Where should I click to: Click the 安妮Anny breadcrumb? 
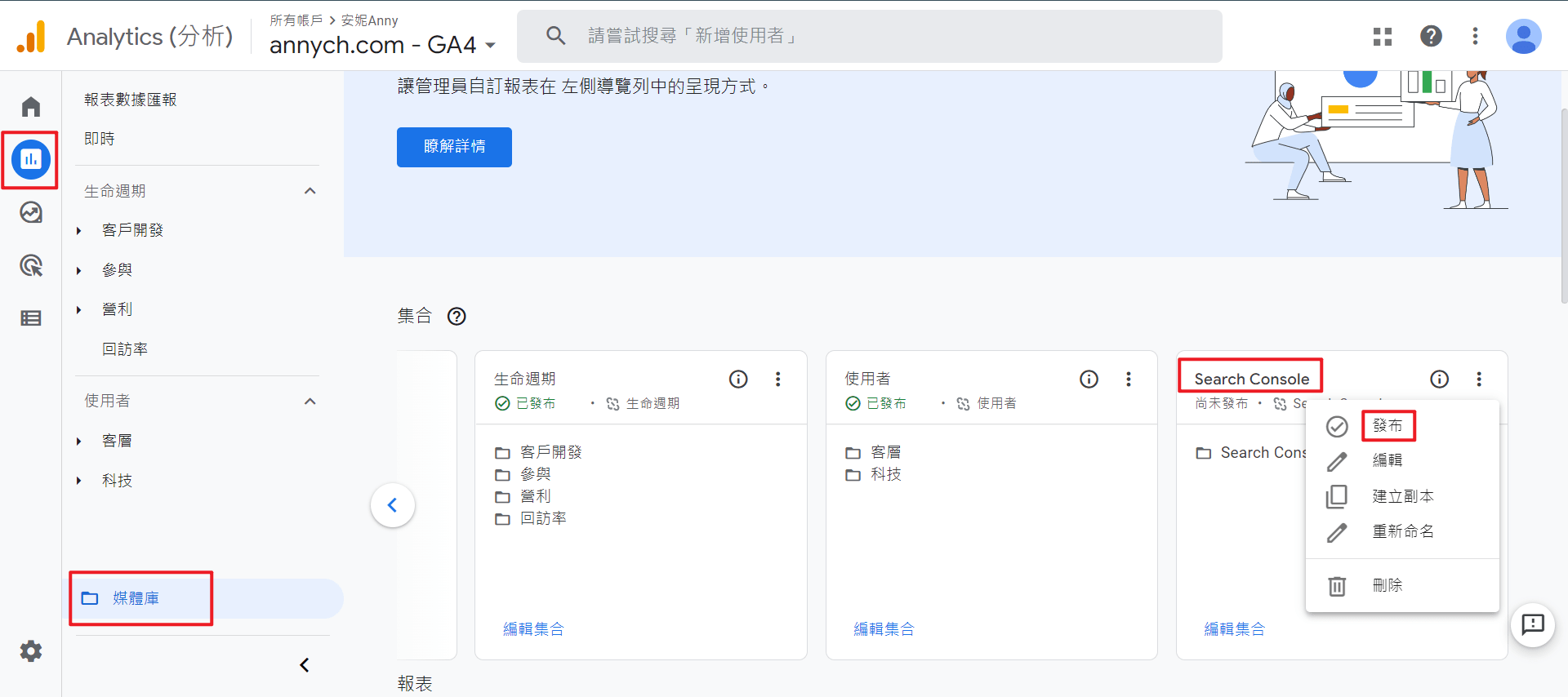[369, 20]
